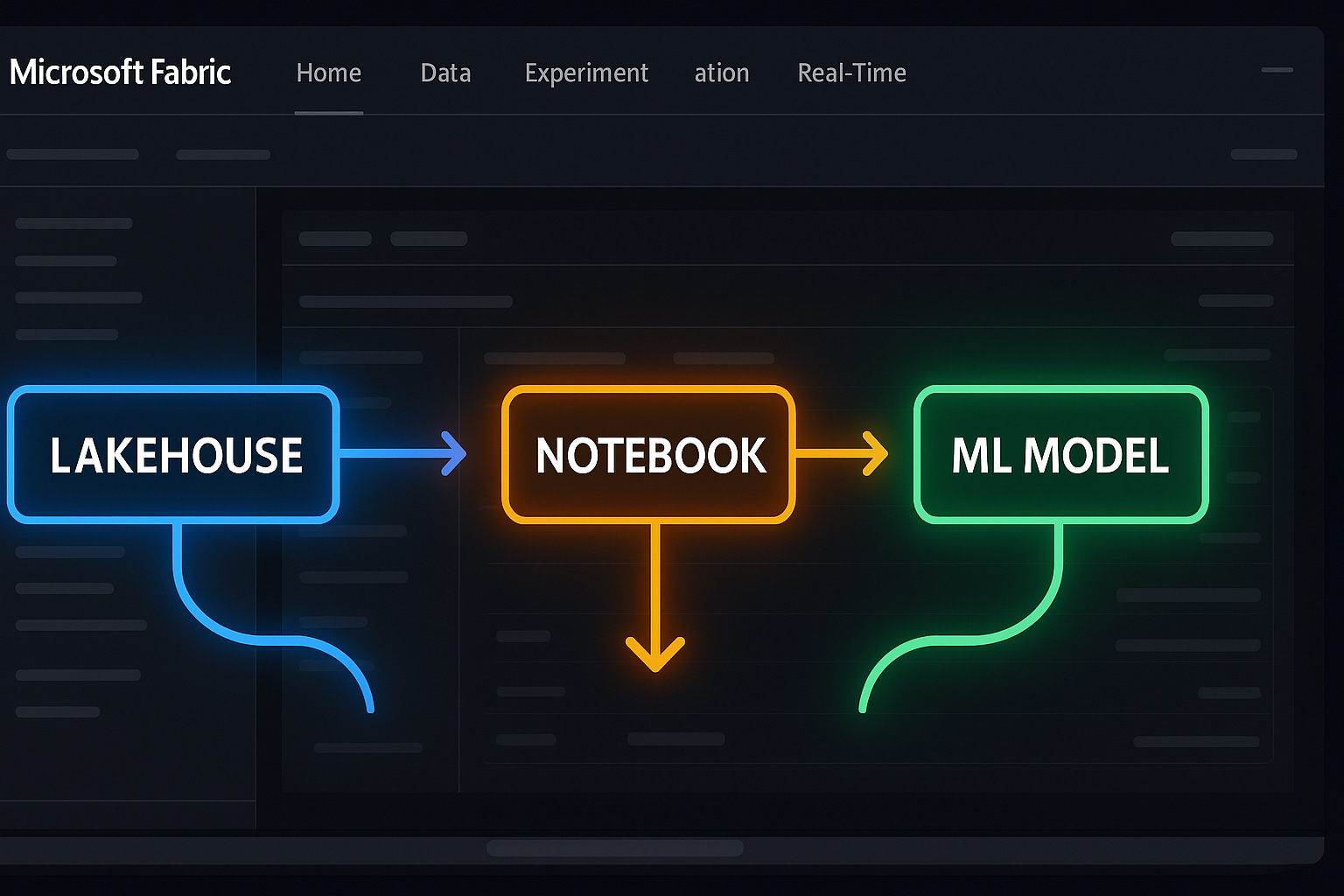Switch to the Data tab

pyautogui.click(x=445, y=73)
